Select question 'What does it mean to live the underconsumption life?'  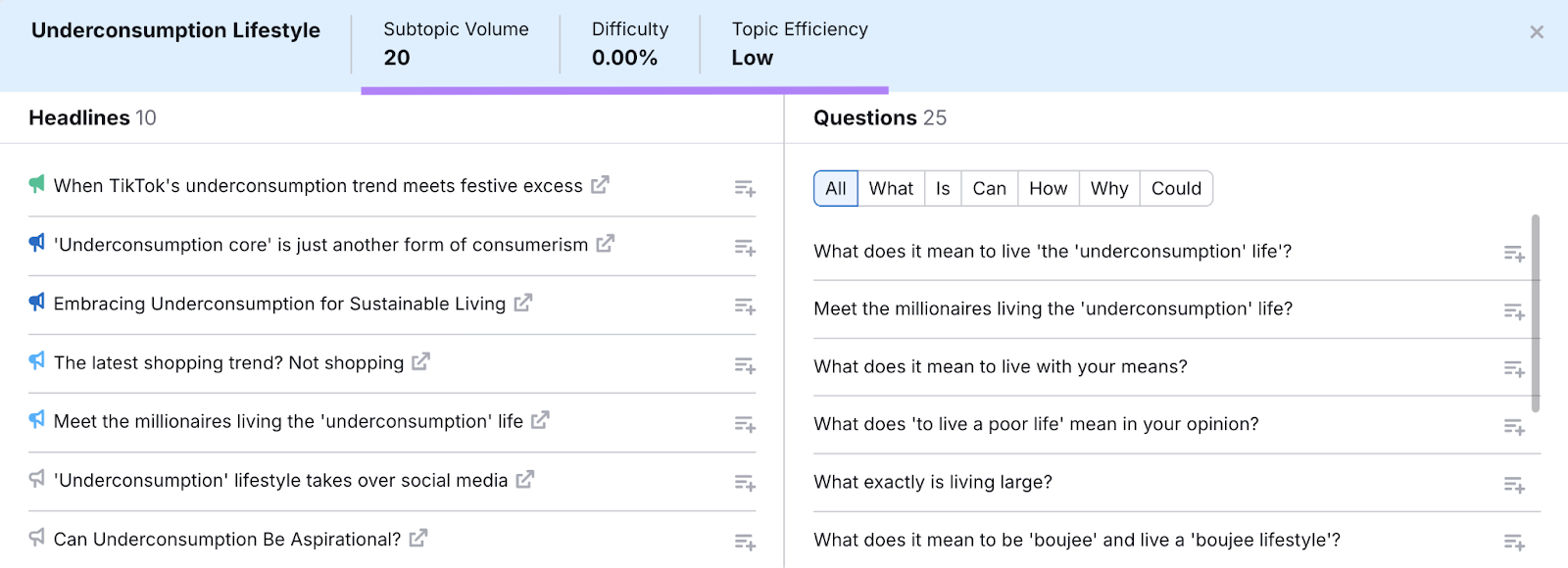tap(1053, 251)
